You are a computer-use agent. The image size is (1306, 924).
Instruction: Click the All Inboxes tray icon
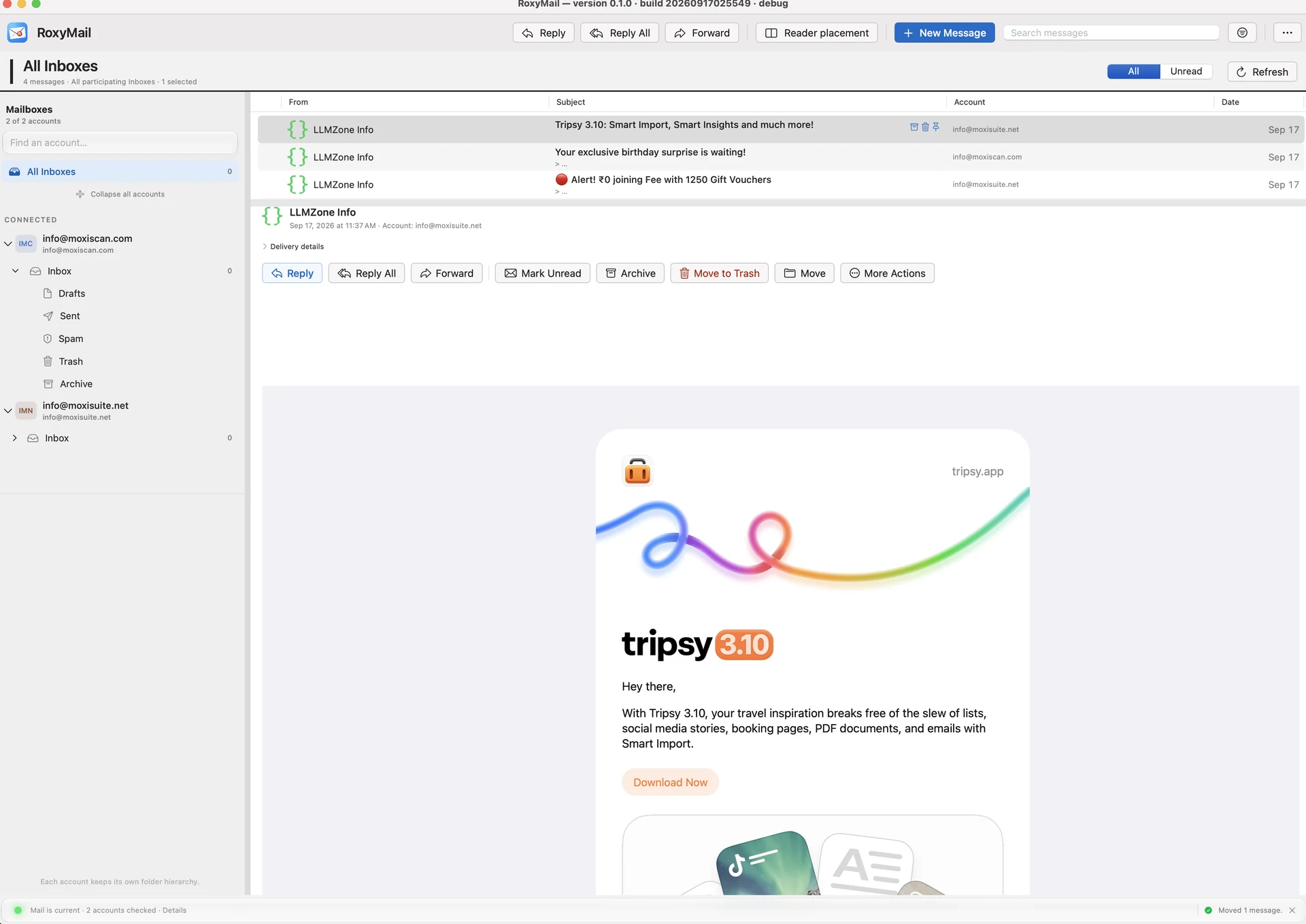pos(14,172)
